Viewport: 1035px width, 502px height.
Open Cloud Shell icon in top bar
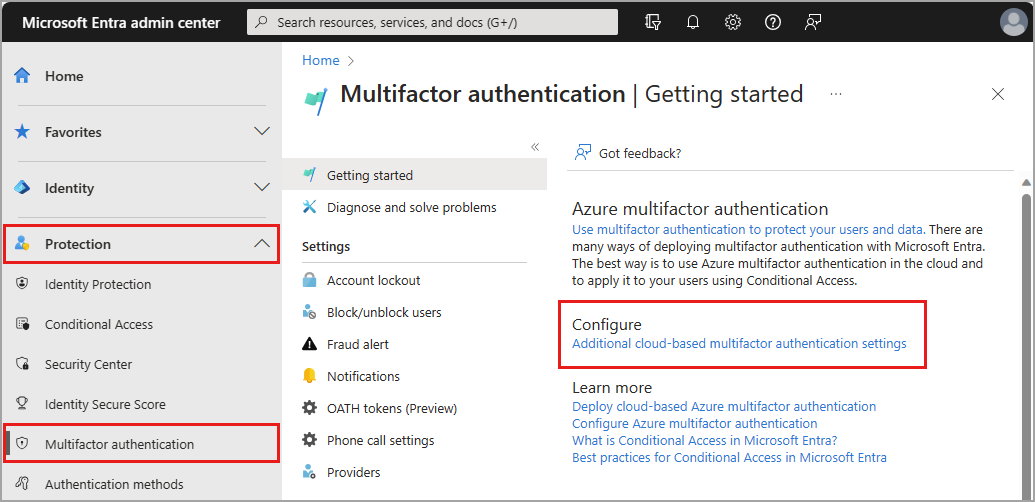pyautogui.click(x=654, y=22)
